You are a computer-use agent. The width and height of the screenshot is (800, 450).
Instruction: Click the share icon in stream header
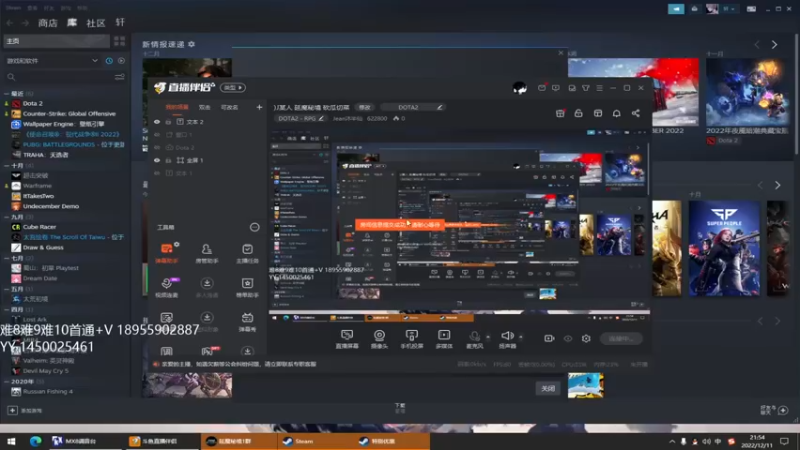(636, 113)
